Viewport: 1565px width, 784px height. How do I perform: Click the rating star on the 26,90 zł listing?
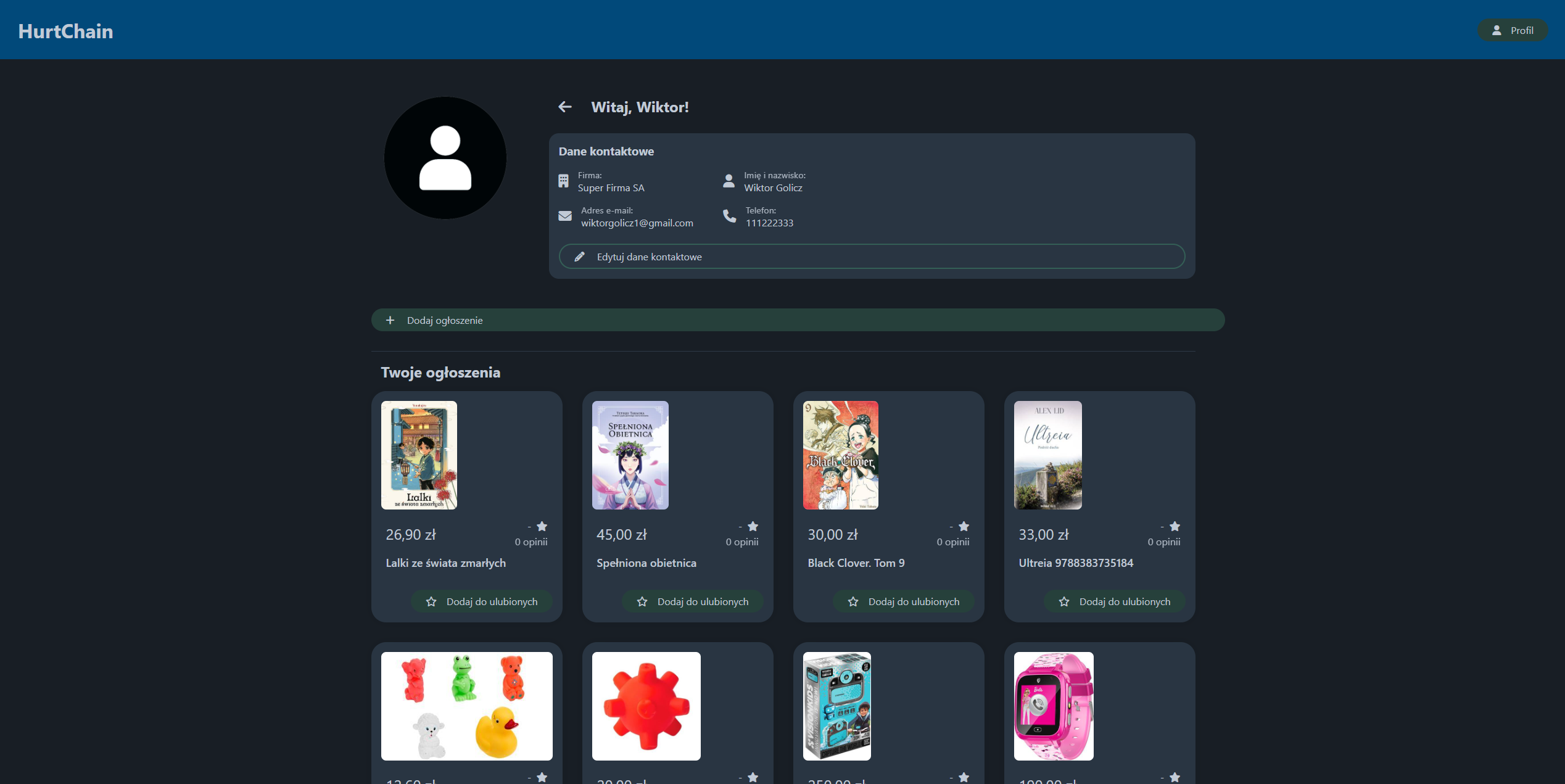pos(542,526)
